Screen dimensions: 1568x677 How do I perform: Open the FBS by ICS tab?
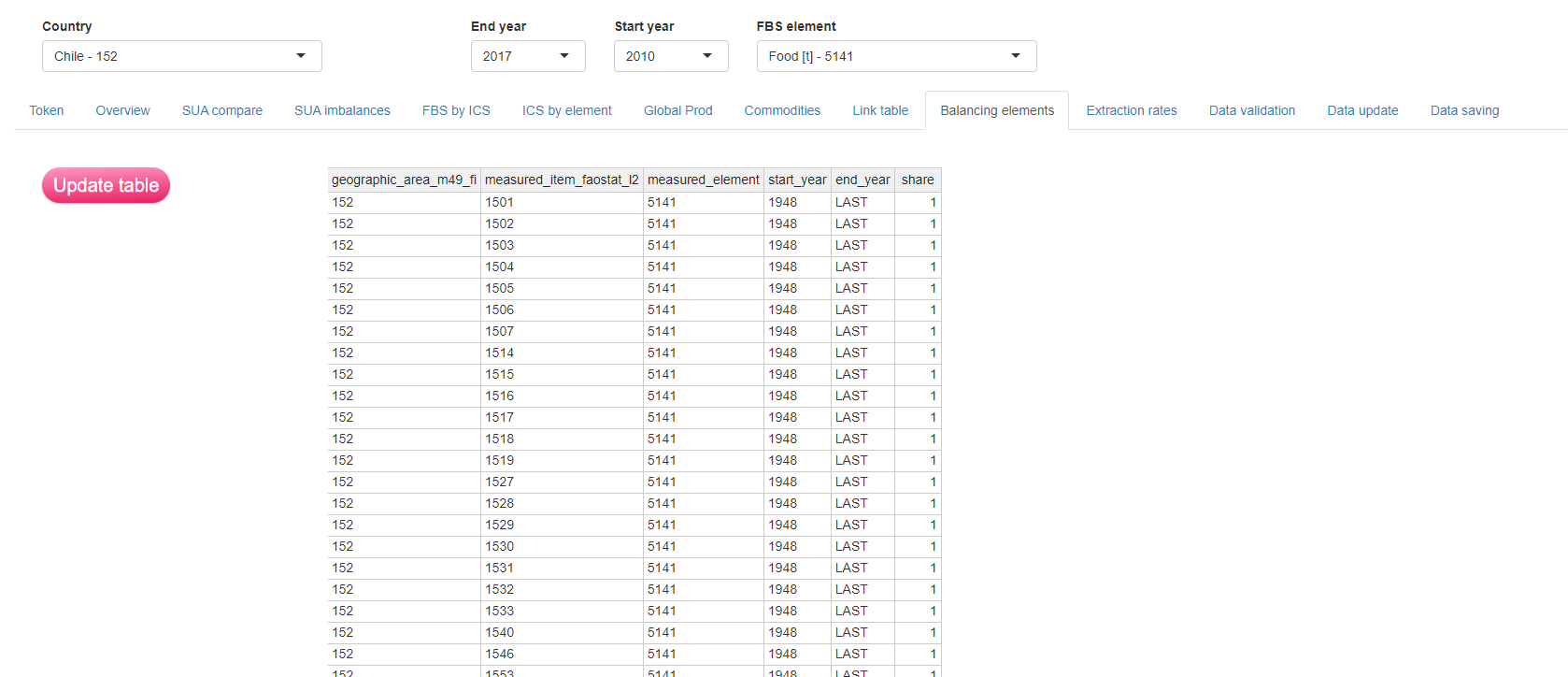coord(456,110)
